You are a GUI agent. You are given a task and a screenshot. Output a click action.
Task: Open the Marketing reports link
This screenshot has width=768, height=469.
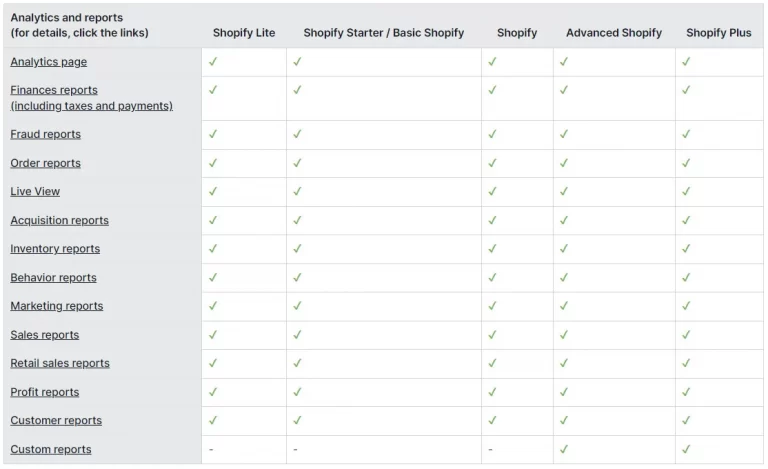[57, 306]
